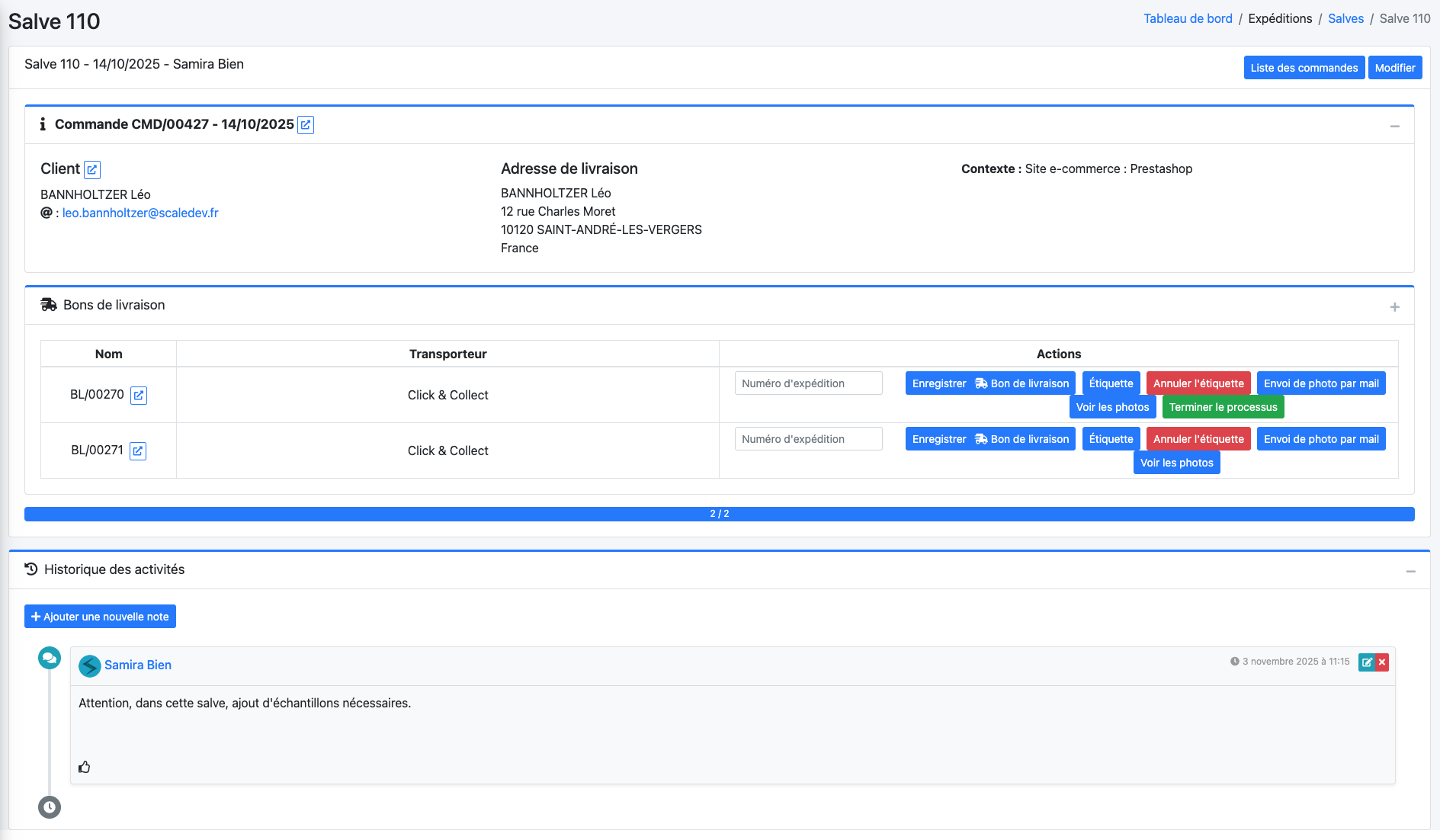Open order CMD/00427 external link icon
The height and width of the screenshot is (840, 1440).
[x=306, y=125]
